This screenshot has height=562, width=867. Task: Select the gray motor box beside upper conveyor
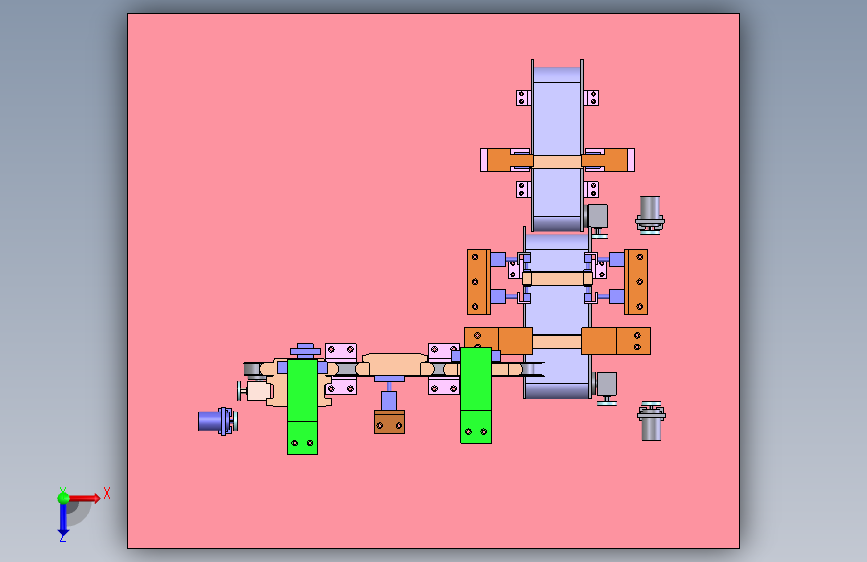click(597, 216)
